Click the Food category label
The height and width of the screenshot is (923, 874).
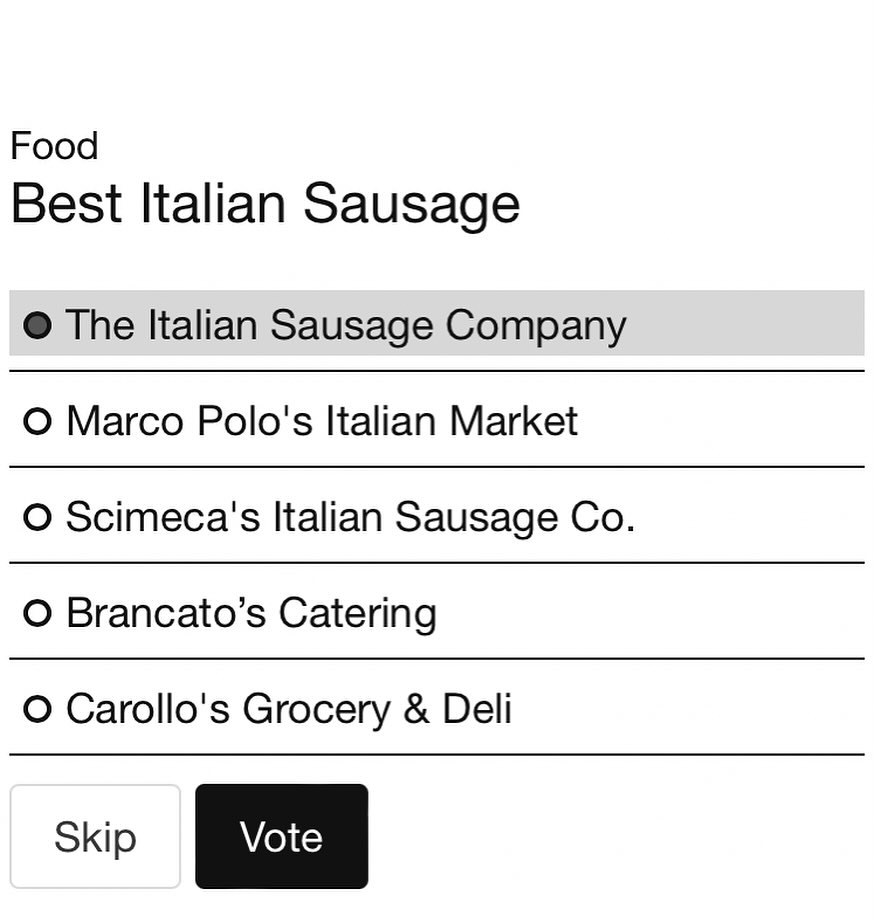[x=54, y=146]
